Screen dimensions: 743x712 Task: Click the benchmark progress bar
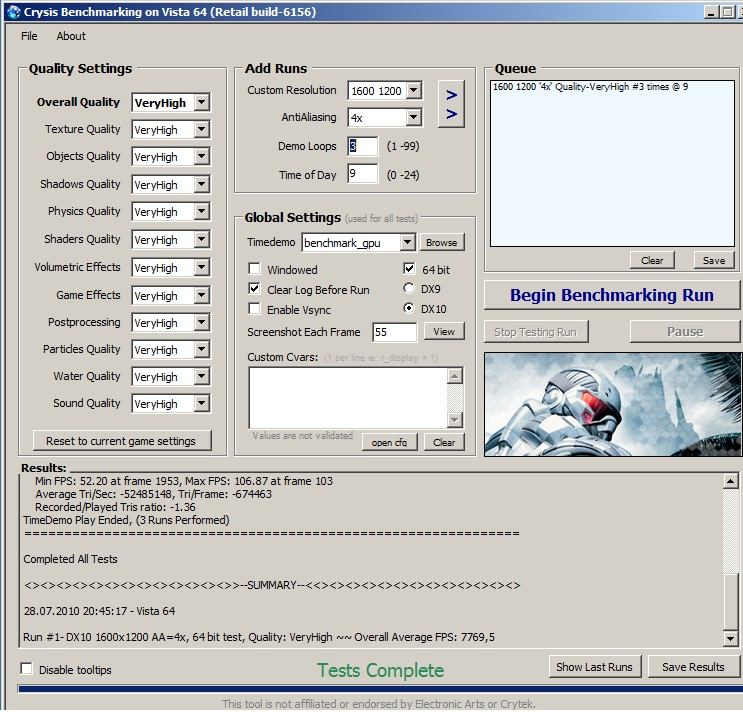379,689
